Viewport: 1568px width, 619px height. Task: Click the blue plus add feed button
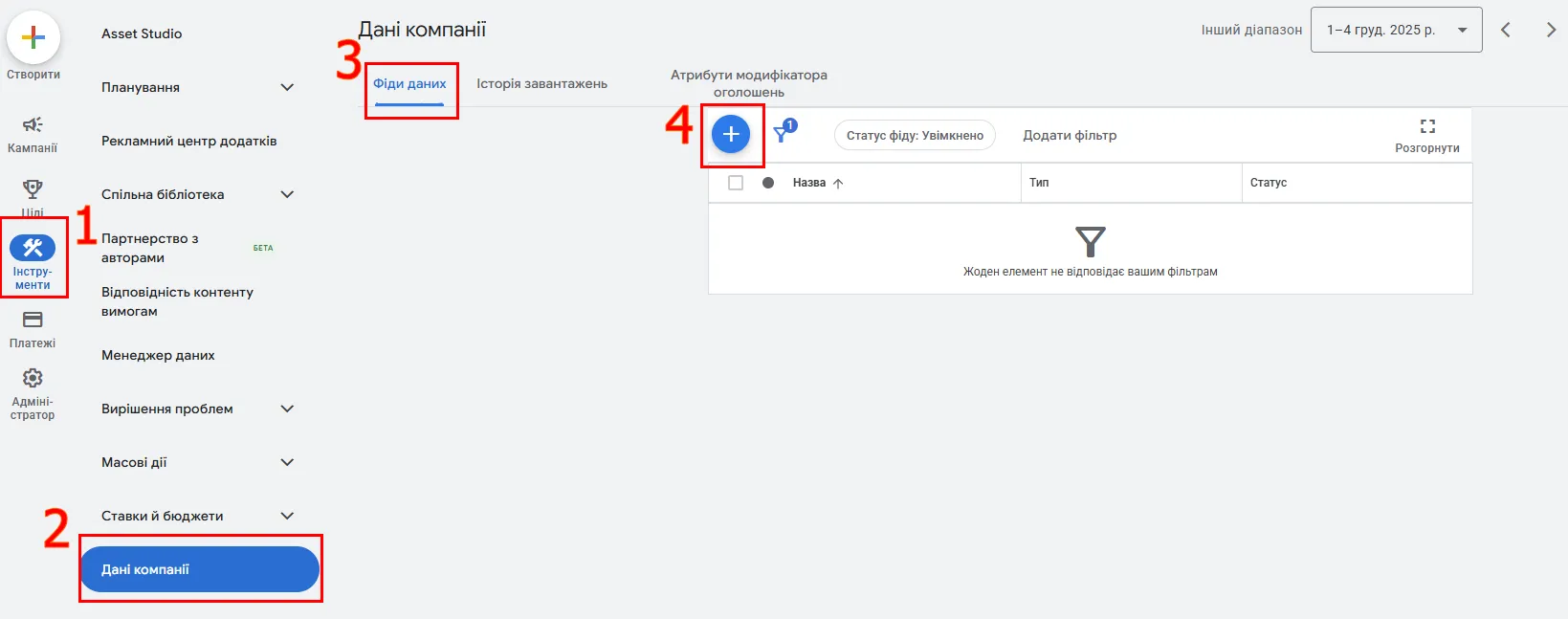[x=731, y=135]
